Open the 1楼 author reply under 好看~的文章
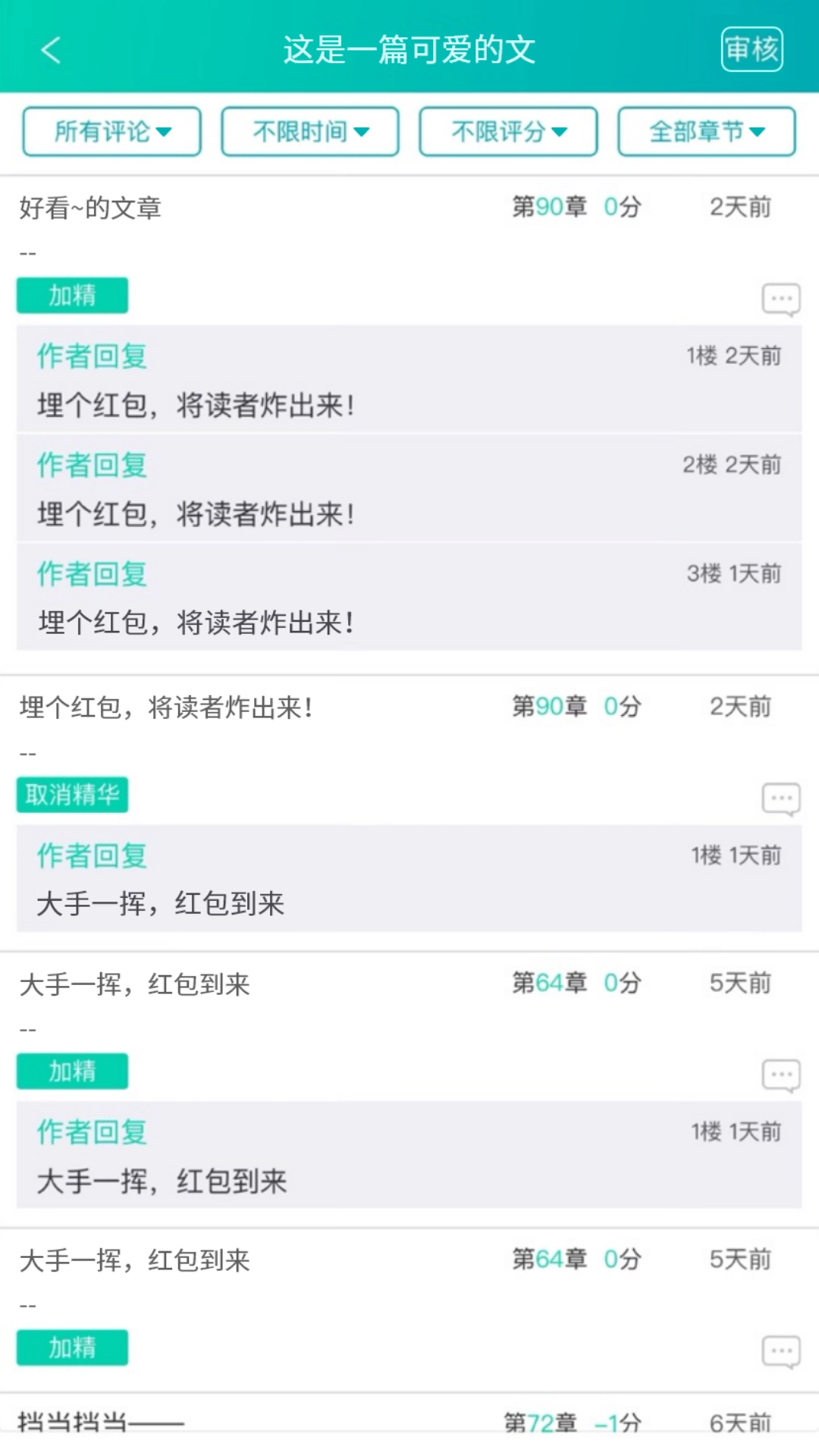This screenshot has width=819, height=1456. coord(409,380)
